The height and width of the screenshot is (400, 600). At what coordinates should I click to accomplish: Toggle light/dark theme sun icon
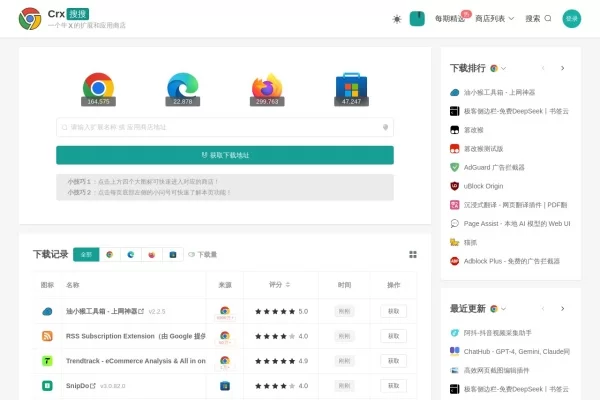pos(397,19)
